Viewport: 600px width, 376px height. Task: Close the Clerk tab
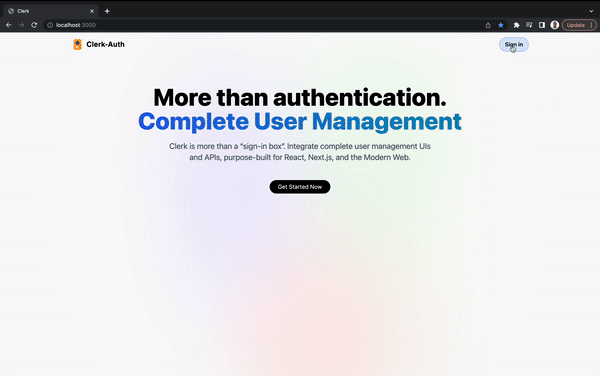[92, 11]
